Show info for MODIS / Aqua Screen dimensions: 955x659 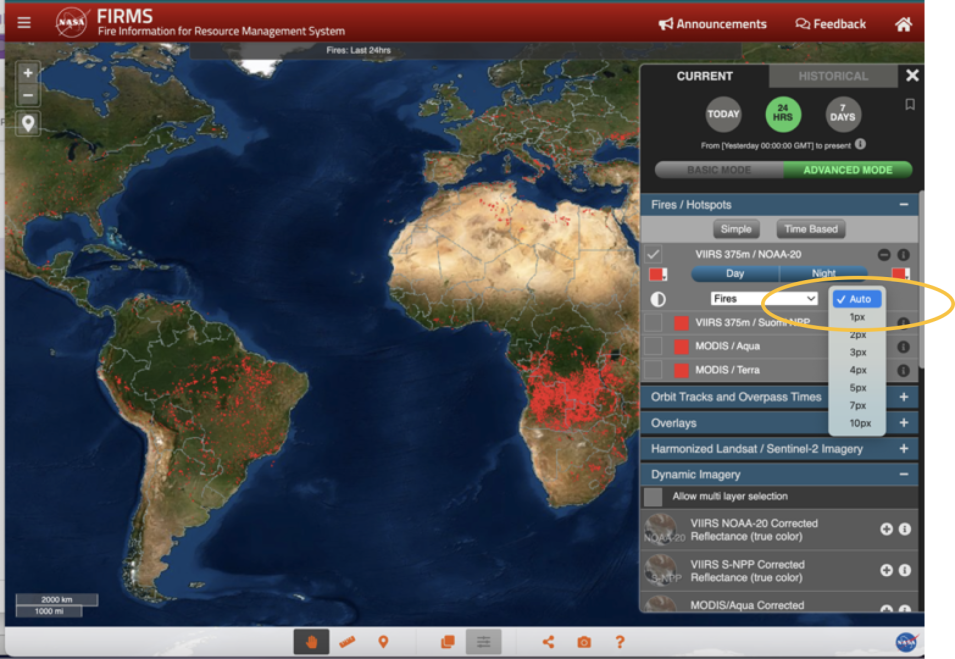click(903, 347)
